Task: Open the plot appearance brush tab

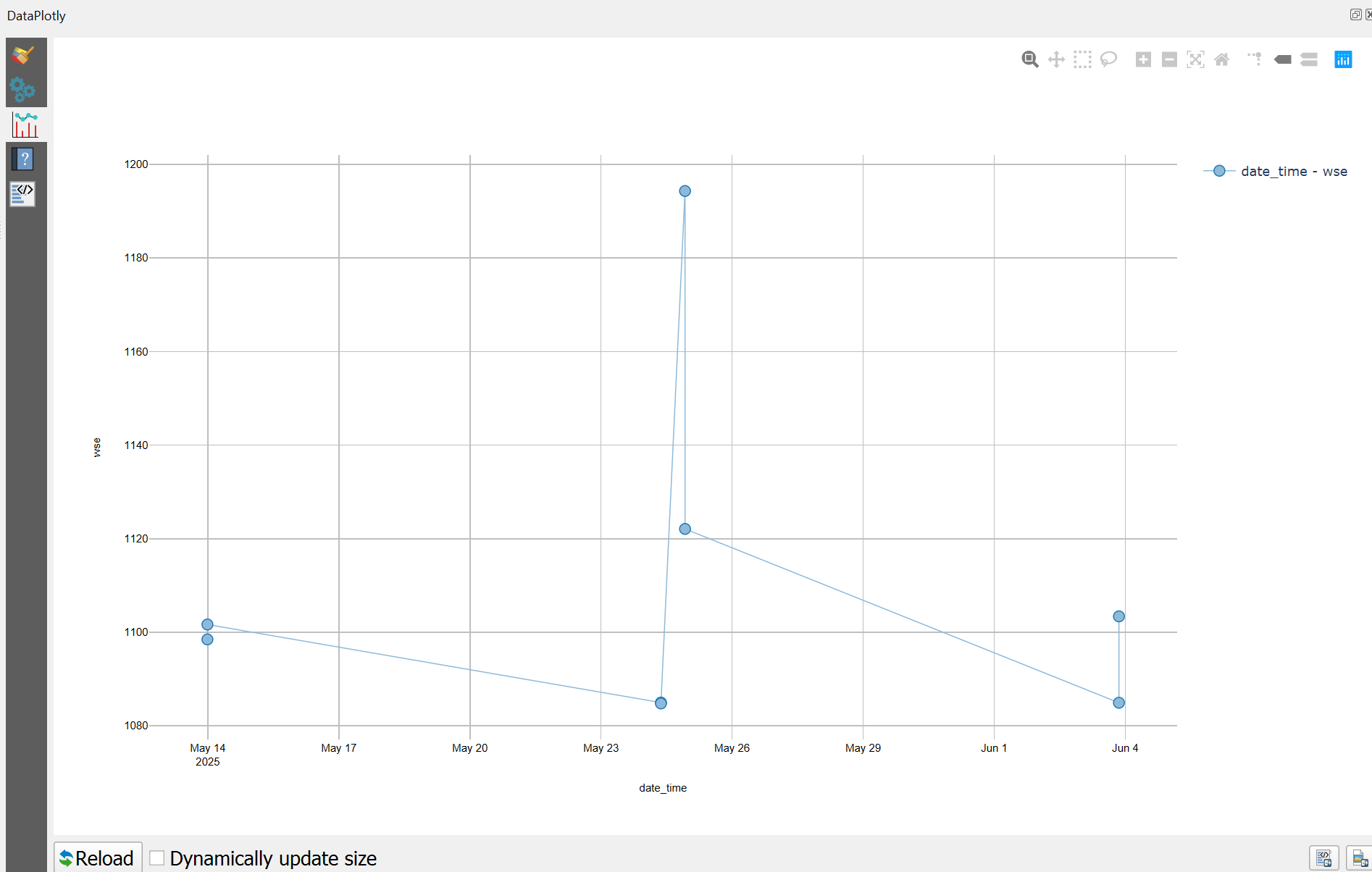Action: tap(23, 56)
